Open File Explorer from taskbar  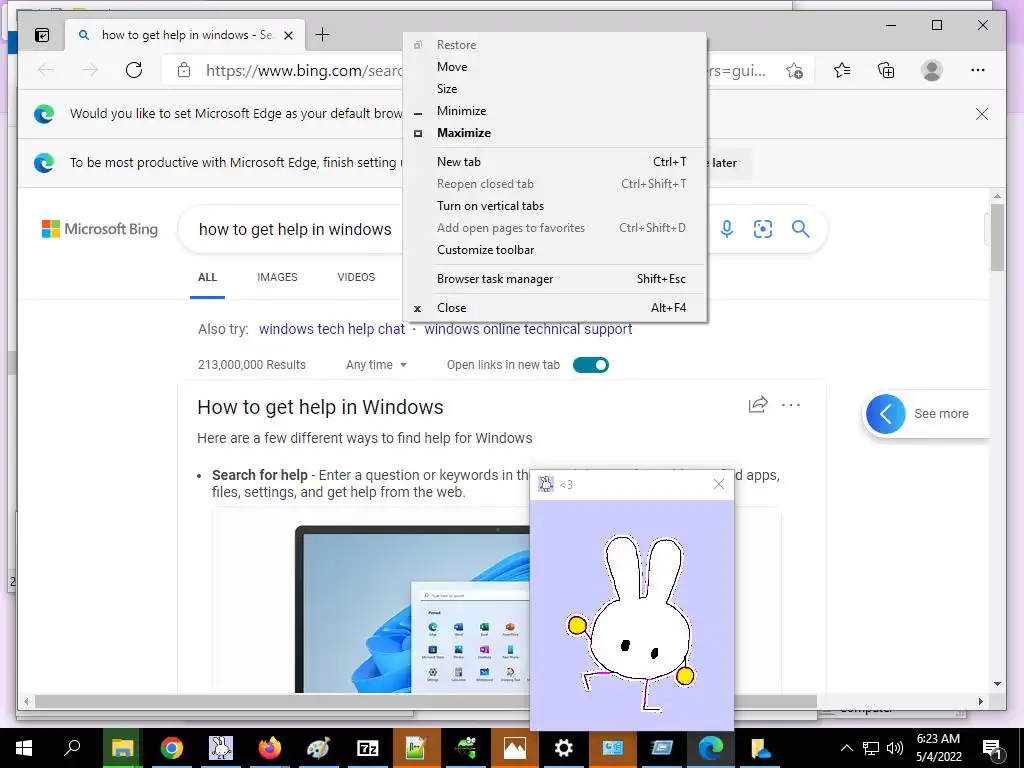(x=122, y=748)
